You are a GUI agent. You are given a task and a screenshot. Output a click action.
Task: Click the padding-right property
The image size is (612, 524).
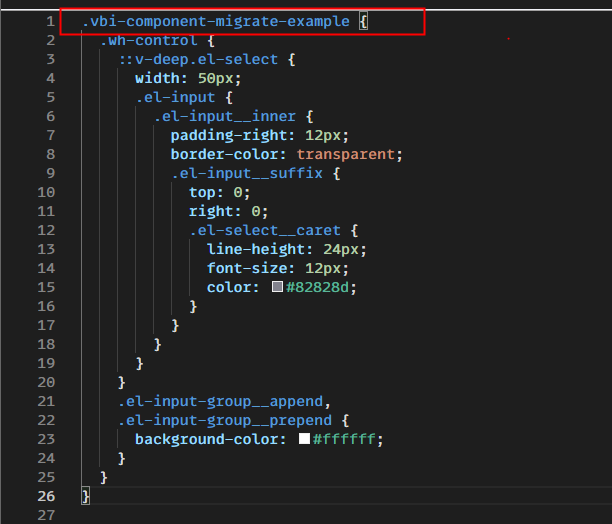point(229,135)
